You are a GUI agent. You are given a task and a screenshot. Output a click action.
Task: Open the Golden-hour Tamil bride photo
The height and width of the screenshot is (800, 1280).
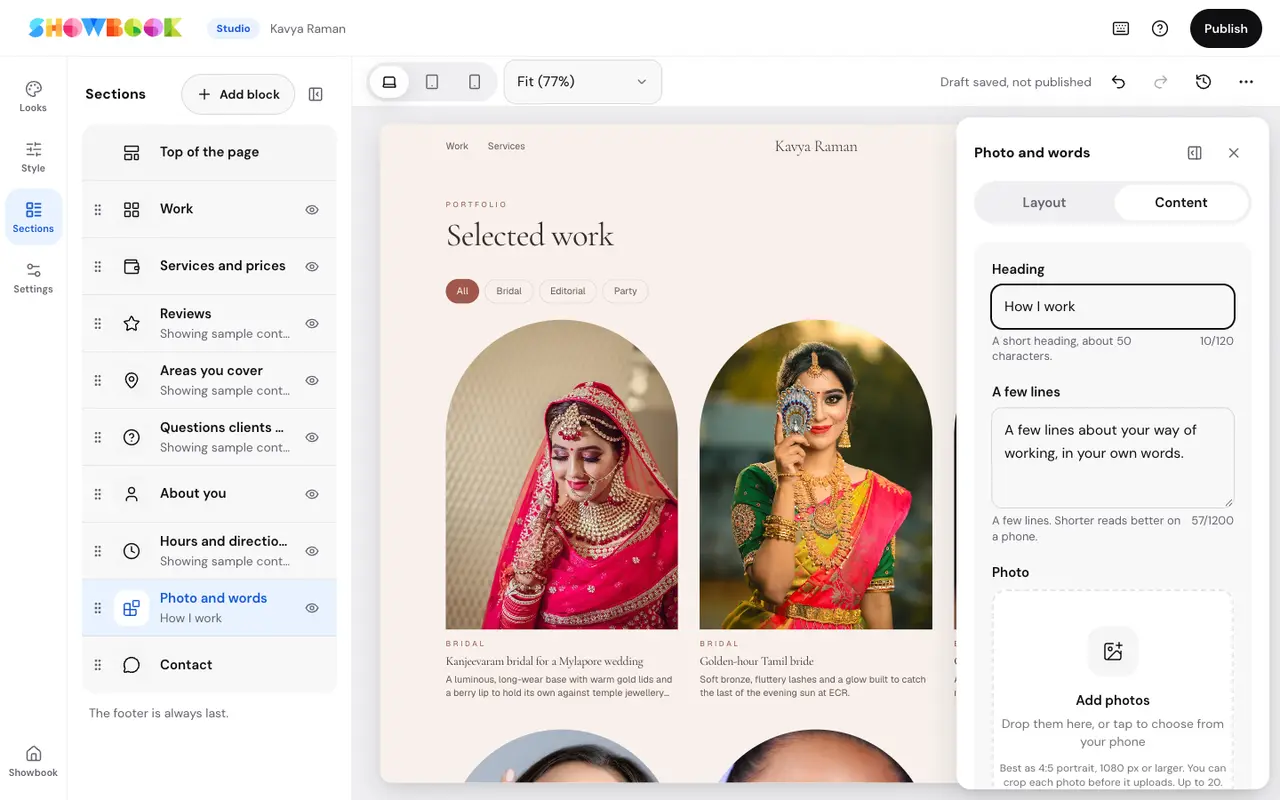(816, 474)
